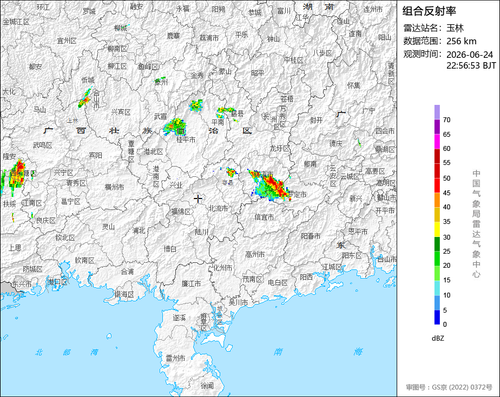This screenshot has height=397, width=500.
Task: Click the 陆川 map label
Action: click(x=201, y=232)
